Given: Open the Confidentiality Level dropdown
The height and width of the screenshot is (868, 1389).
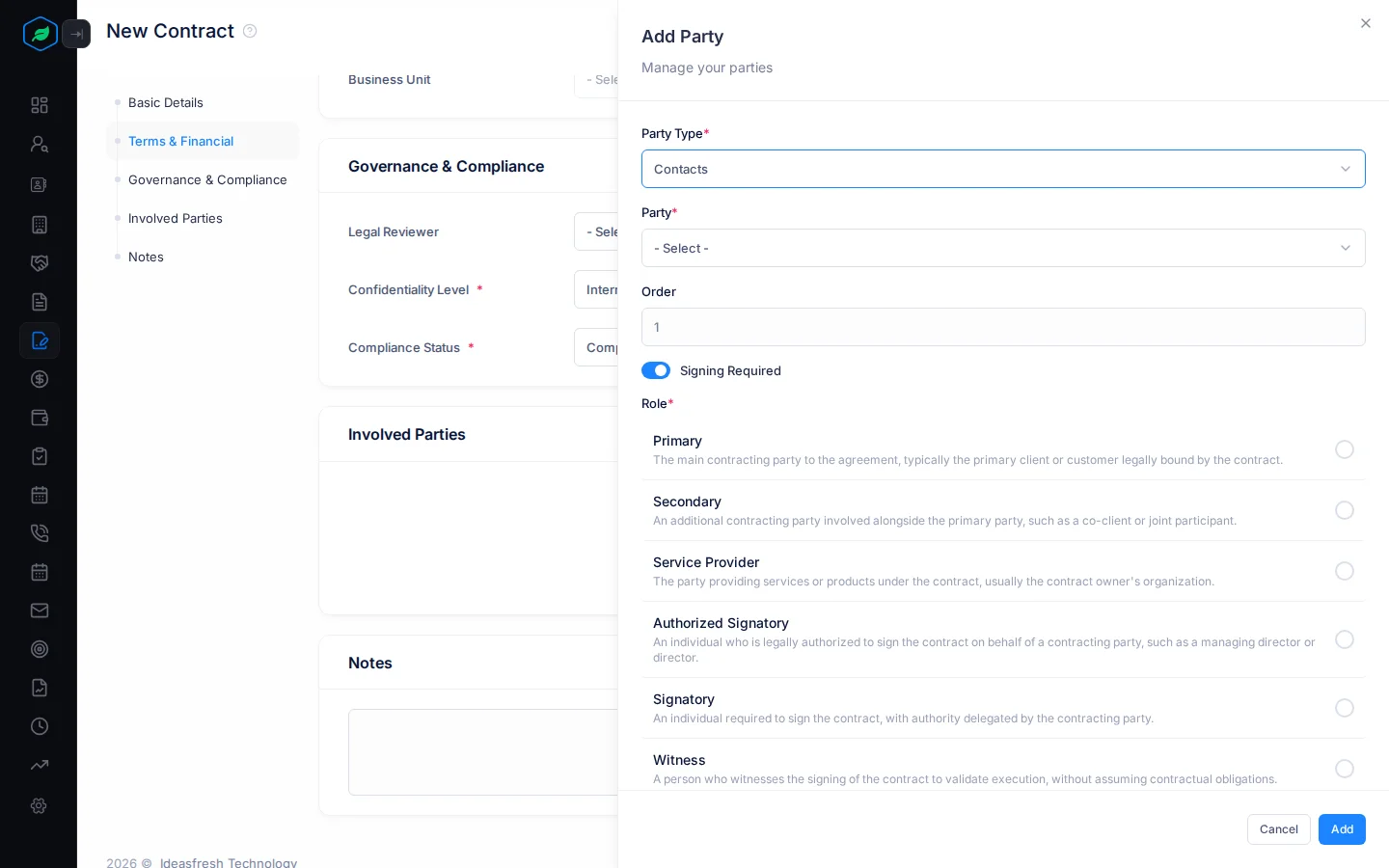Looking at the screenshot, I should 596,289.
